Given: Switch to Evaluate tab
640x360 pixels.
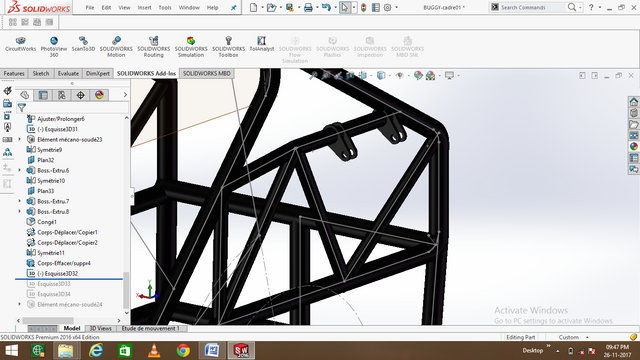Looking at the screenshot, I should tap(68, 73).
